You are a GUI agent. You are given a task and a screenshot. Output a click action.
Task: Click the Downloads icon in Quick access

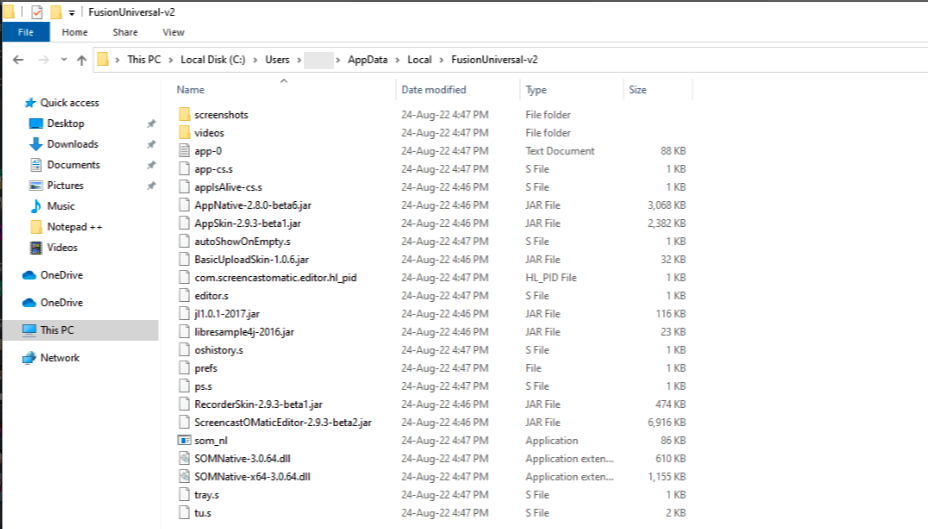(36, 144)
